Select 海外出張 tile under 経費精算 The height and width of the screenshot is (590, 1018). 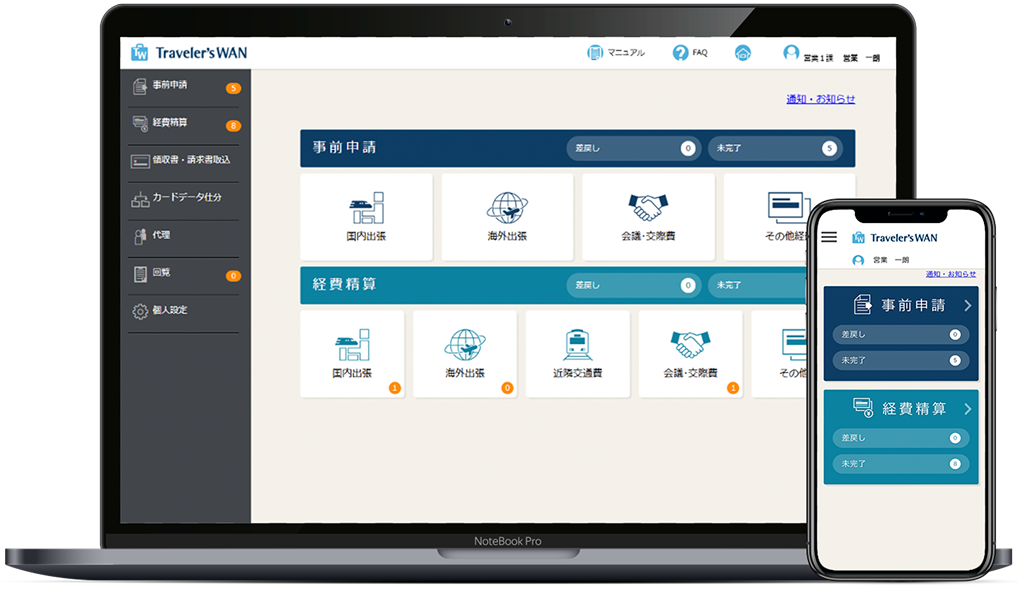pyautogui.click(x=465, y=353)
